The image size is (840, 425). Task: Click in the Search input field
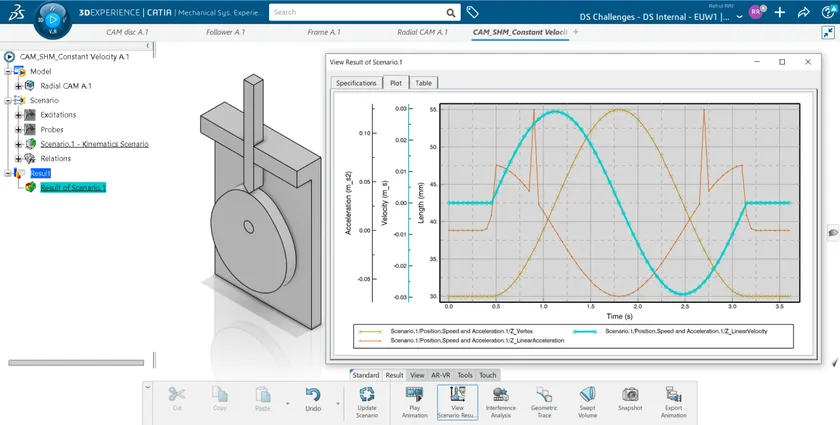pos(357,12)
